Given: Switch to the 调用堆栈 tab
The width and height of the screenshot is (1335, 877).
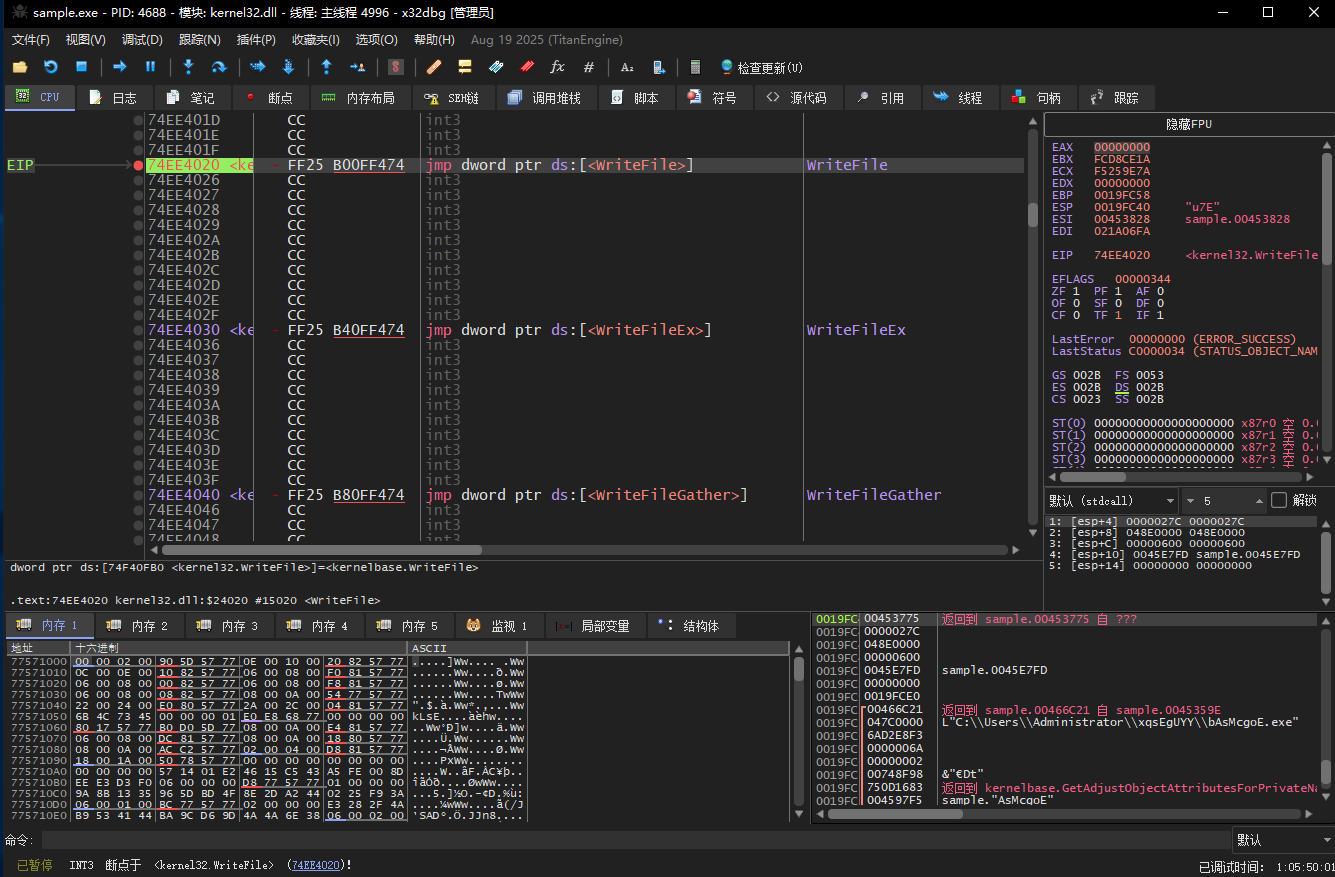Looking at the screenshot, I should [545, 98].
